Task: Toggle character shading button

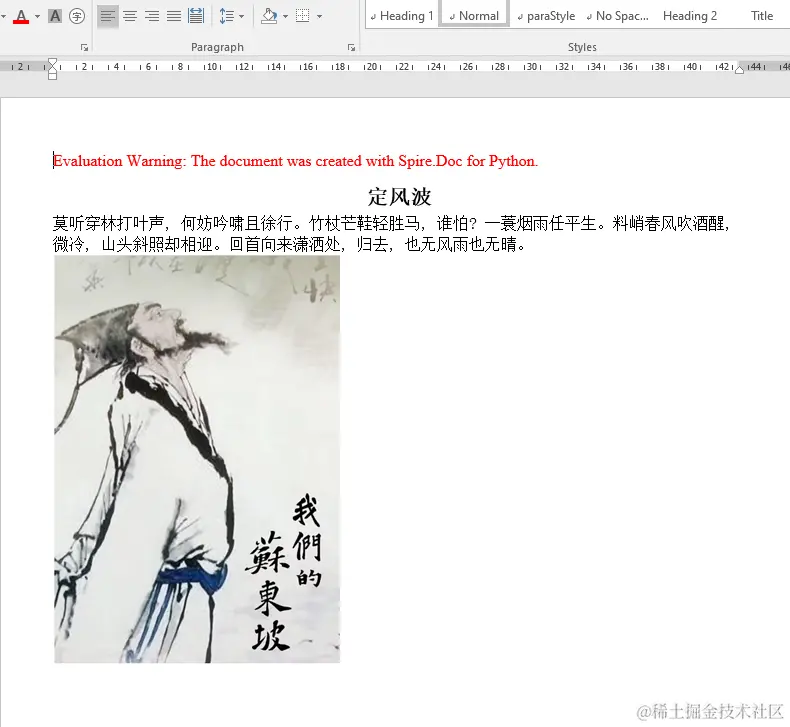Action: tap(55, 16)
